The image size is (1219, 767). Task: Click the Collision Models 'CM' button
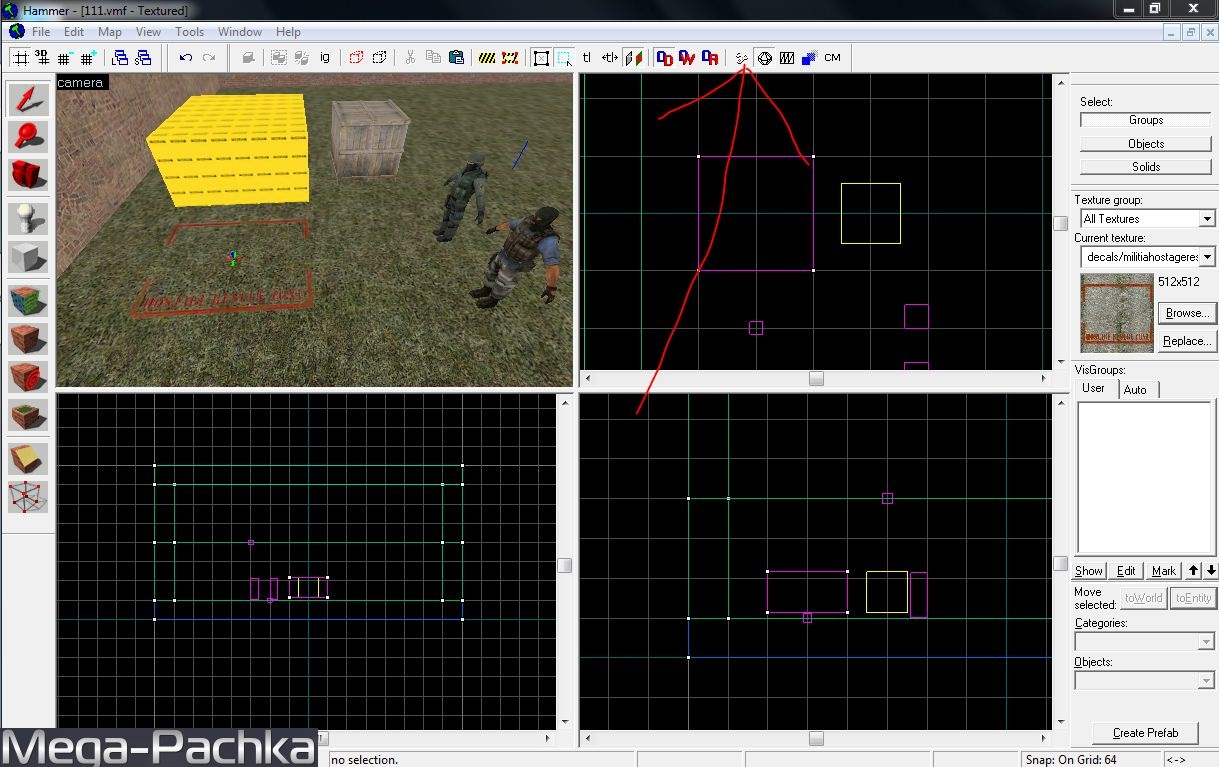coord(833,58)
